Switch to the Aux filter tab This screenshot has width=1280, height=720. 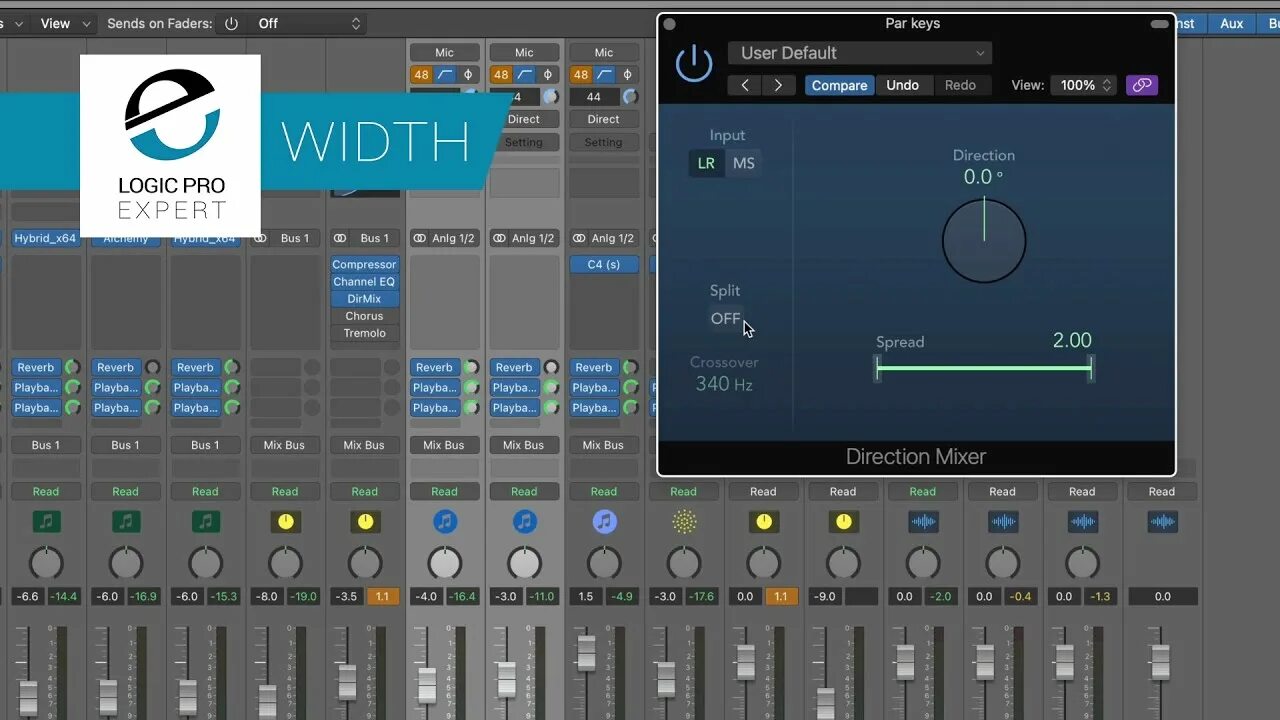coord(1232,23)
